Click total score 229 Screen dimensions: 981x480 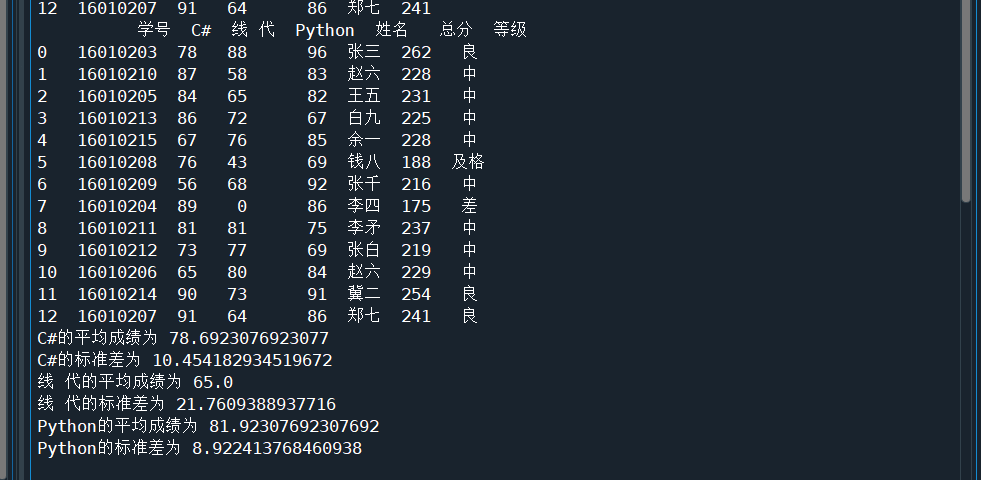point(416,272)
